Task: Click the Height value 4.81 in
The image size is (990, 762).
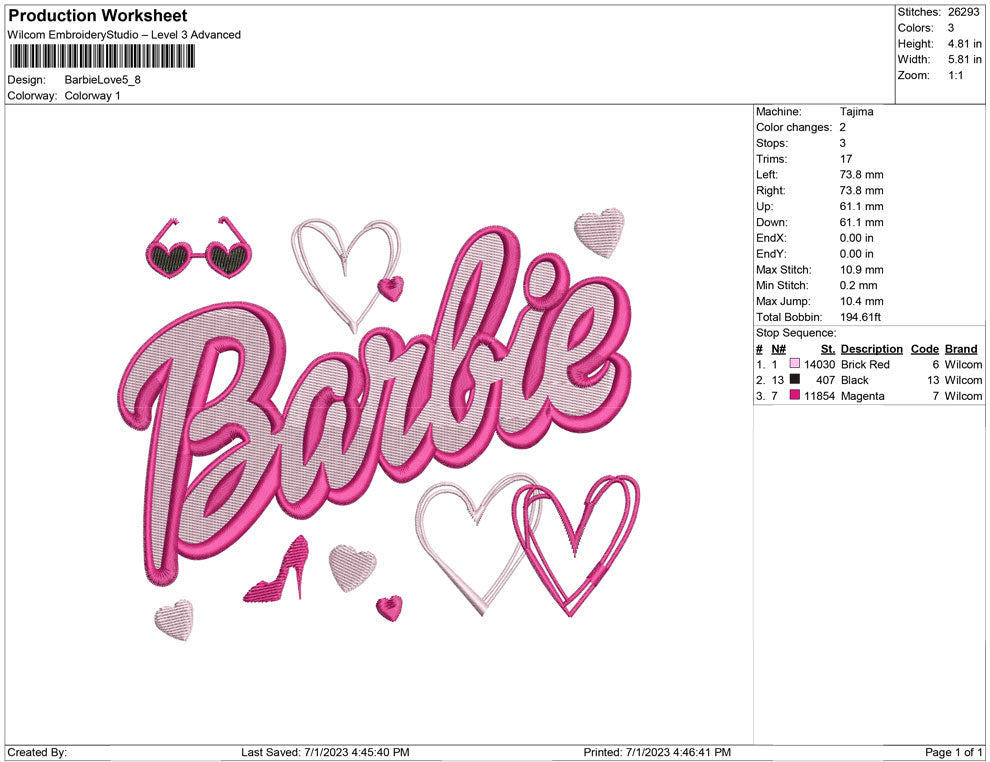Action: [965, 44]
